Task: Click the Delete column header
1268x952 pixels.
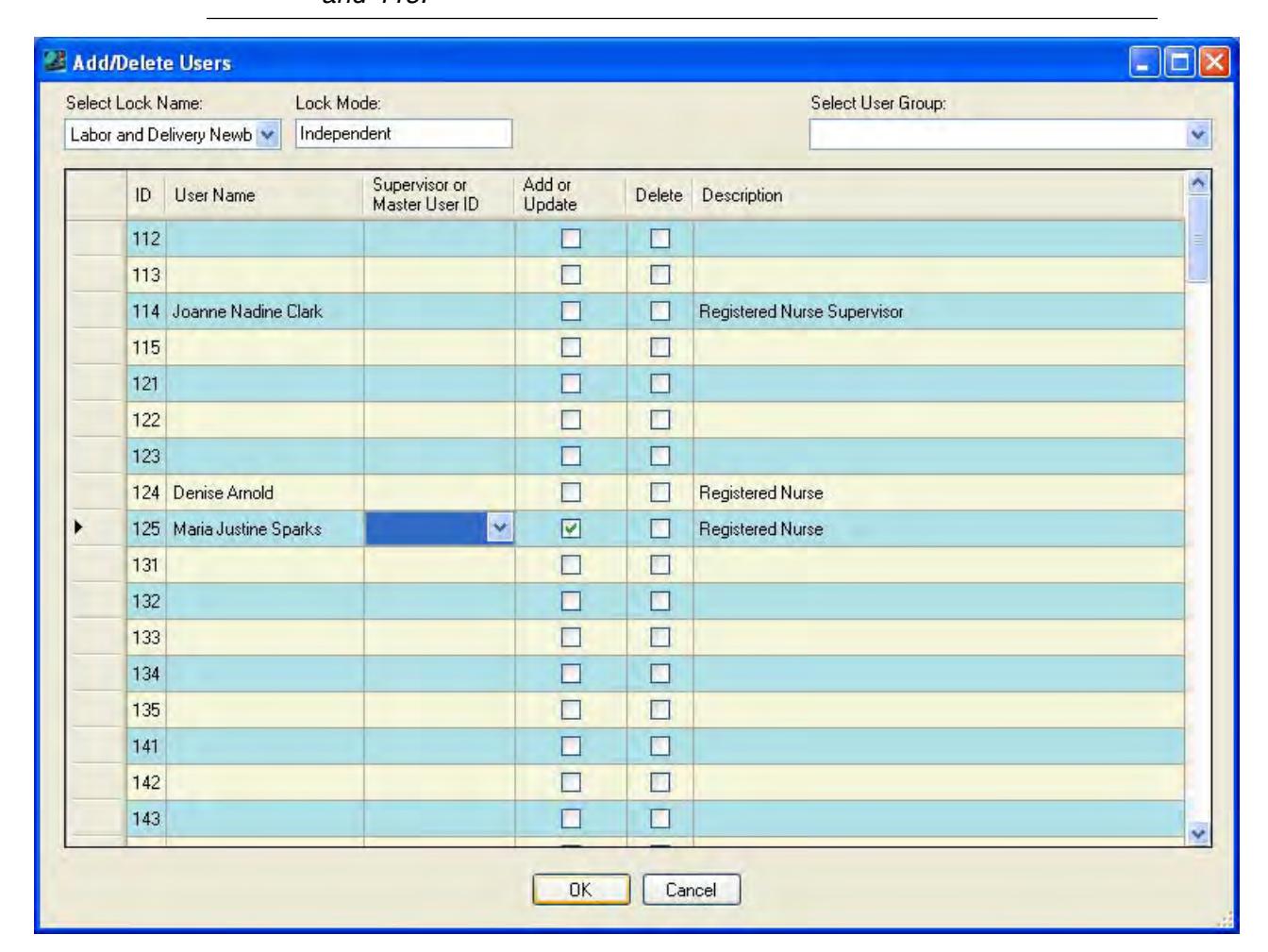Action: pyautogui.click(x=659, y=196)
